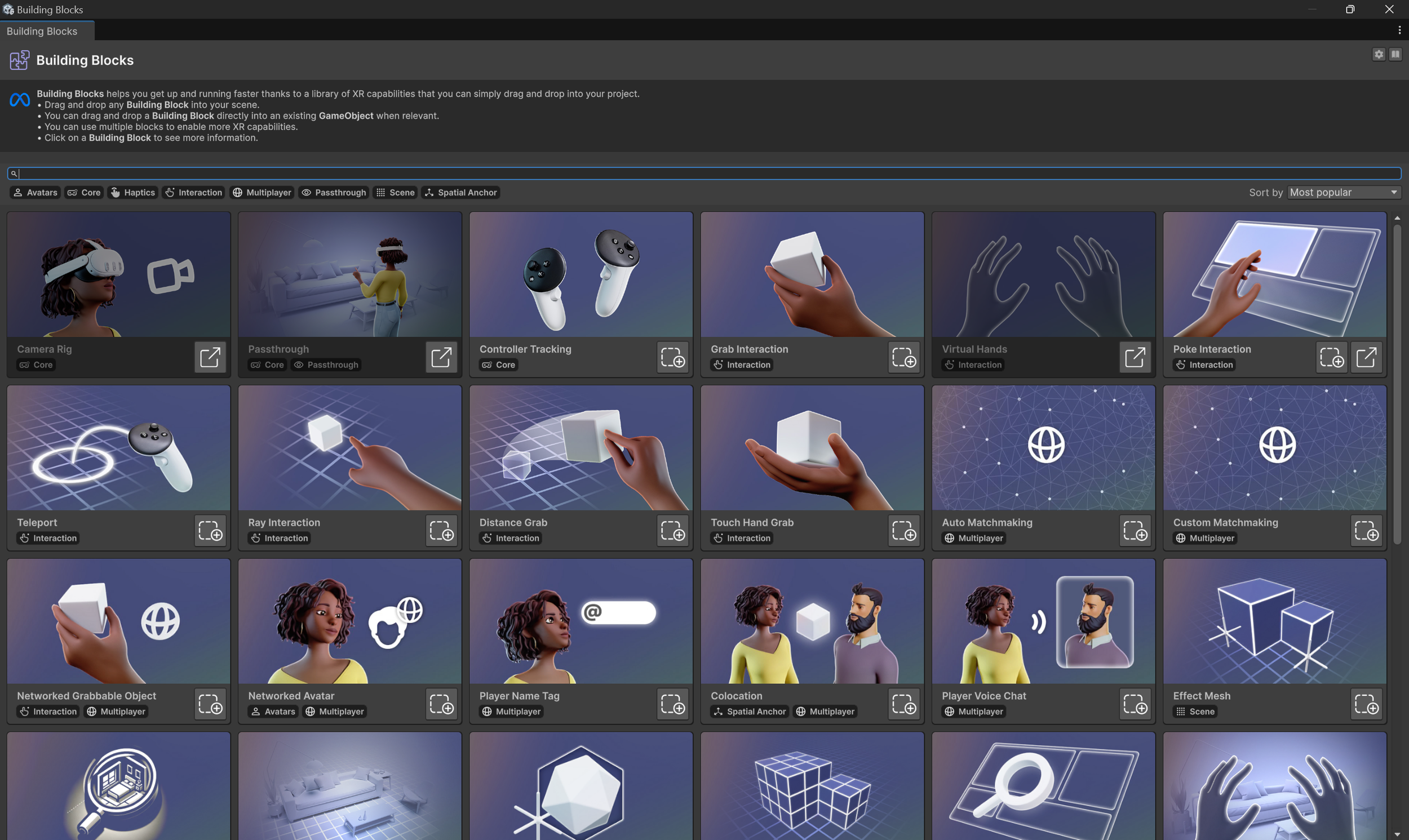Open the Camera Rig block external link icon

coord(210,357)
